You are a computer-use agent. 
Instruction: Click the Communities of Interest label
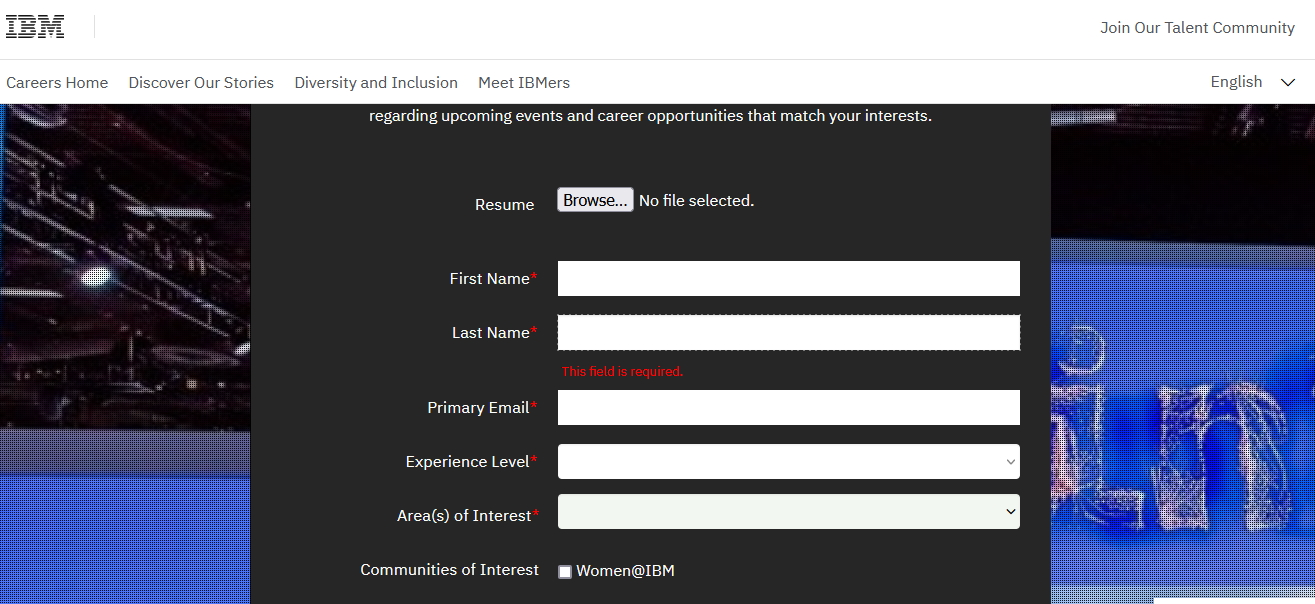[449, 569]
